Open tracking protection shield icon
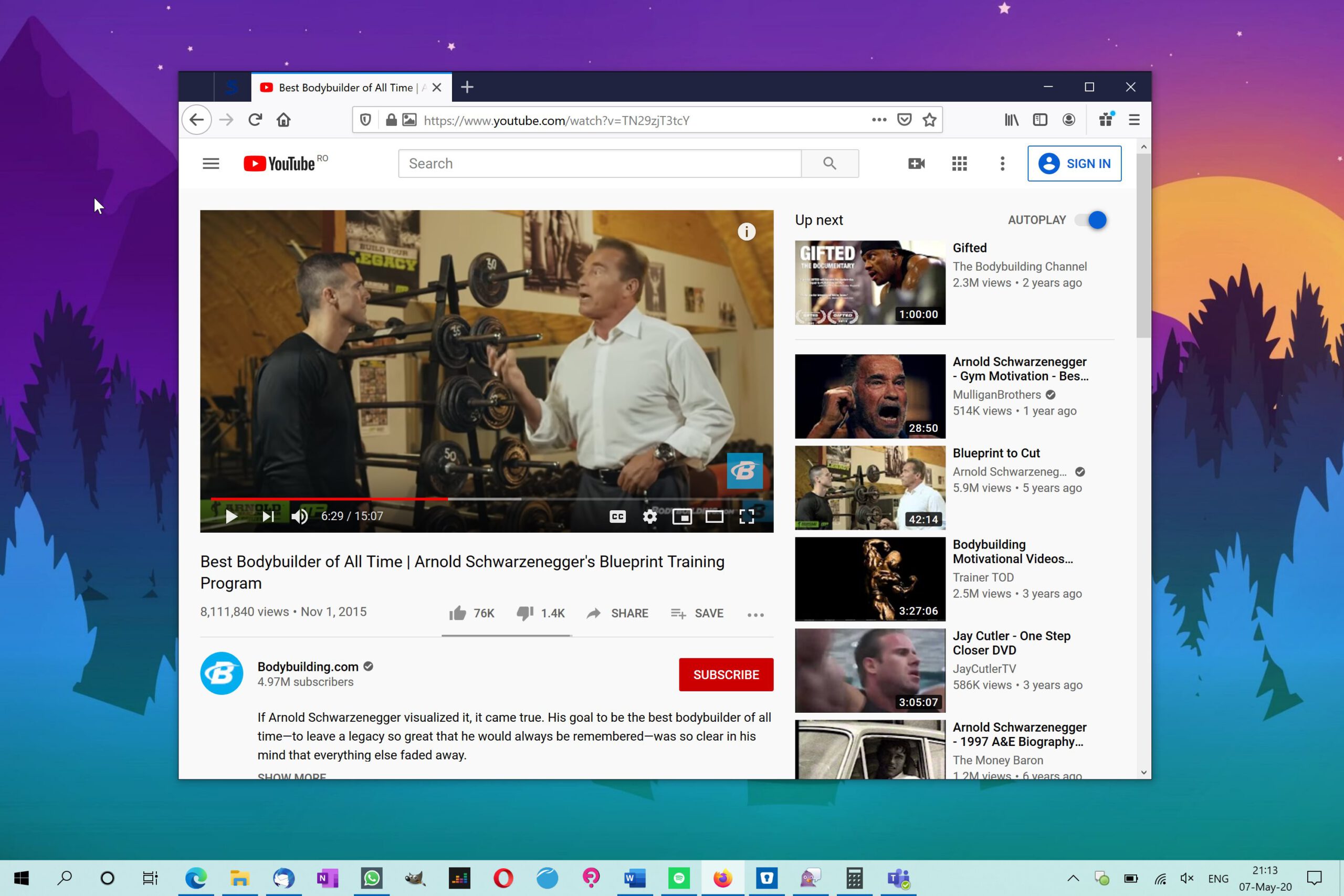1344x896 pixels. click(x=366, y=120)
